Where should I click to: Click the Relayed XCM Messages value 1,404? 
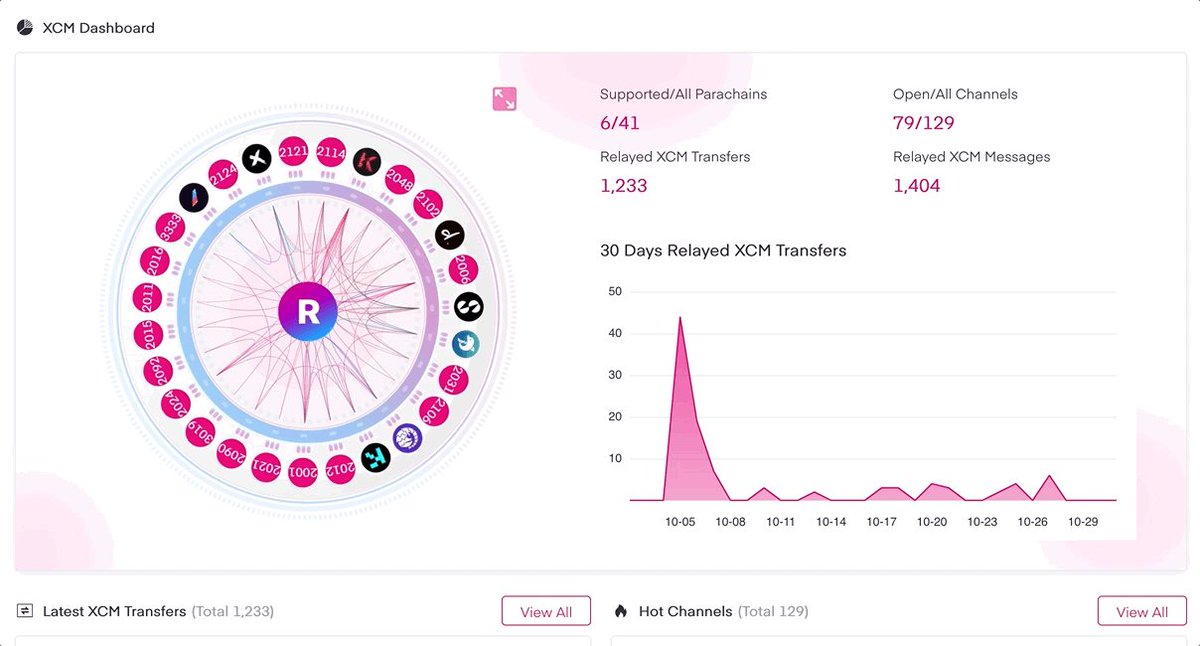click(x=917, y=186)
